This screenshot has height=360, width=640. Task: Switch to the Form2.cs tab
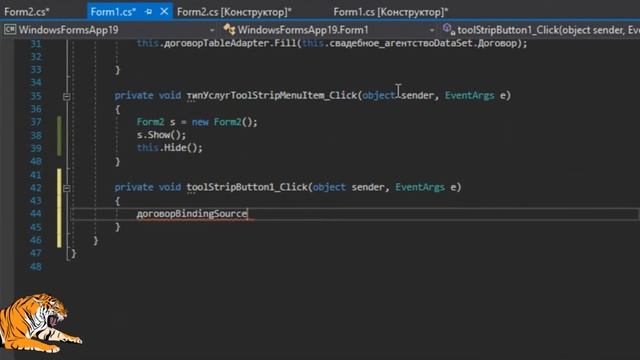tap(27, 12)
